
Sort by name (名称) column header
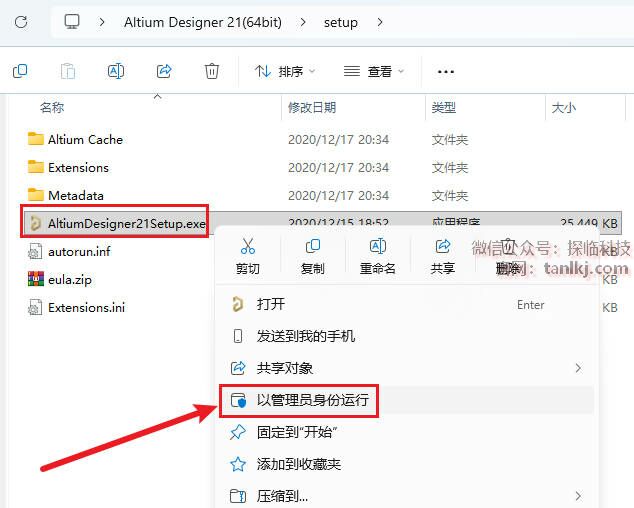(52, 108)
